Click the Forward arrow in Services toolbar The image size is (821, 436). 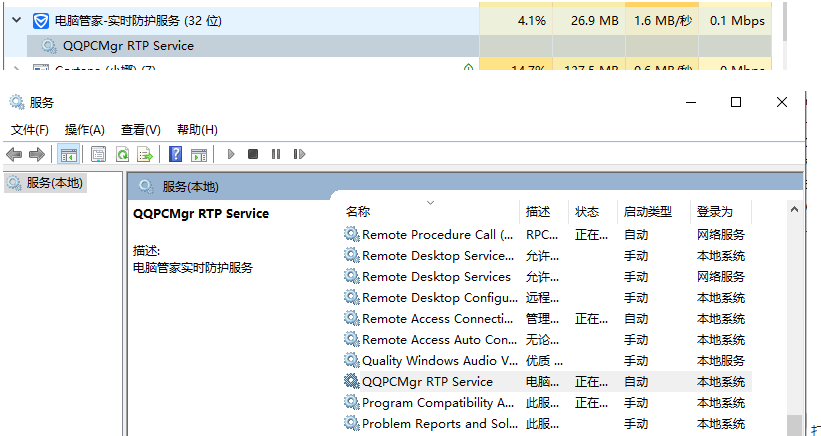point(37,154)
